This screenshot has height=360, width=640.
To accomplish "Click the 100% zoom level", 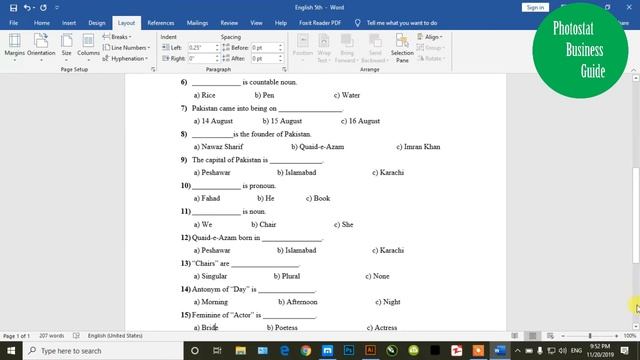I will click(x=630, y=336).
